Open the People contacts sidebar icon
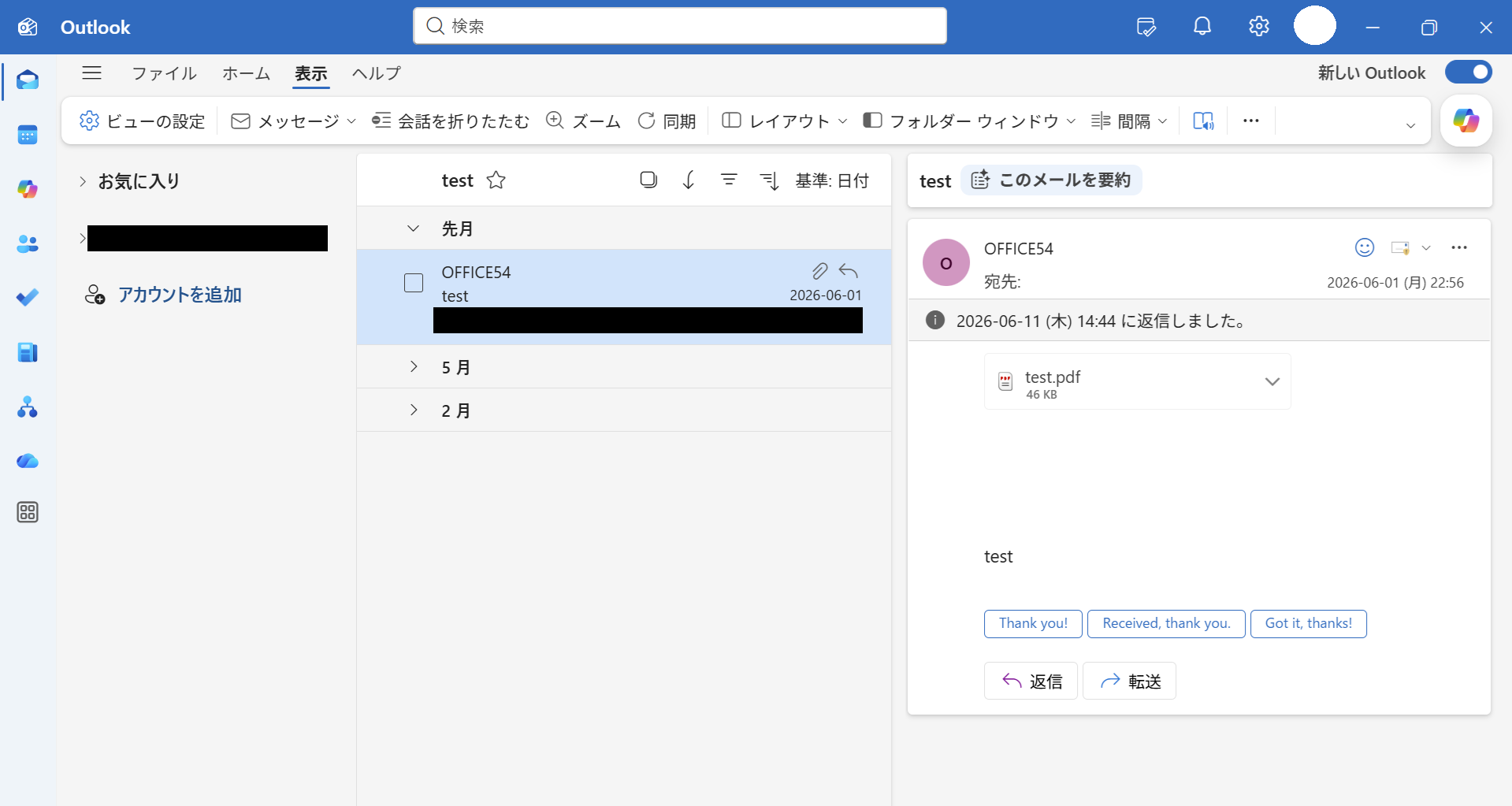 tap(28, 244)
